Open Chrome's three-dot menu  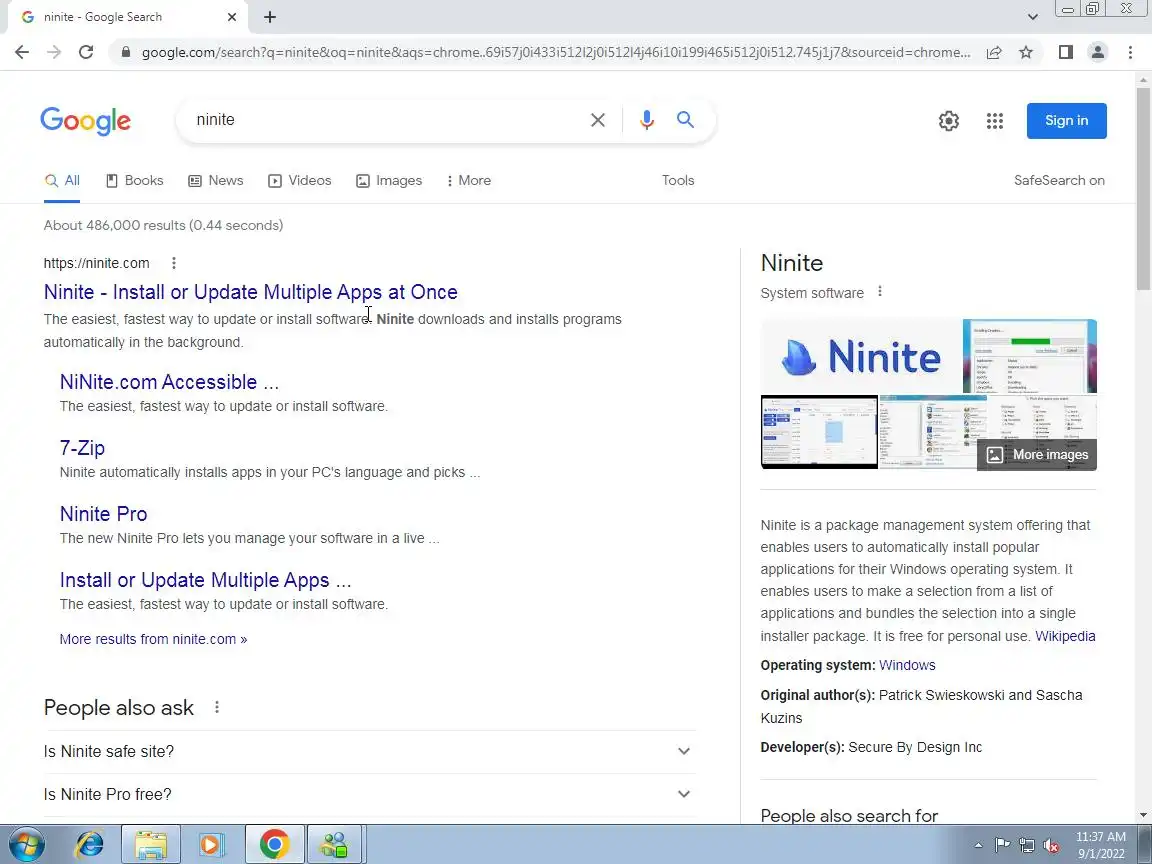click(1130, 52)
